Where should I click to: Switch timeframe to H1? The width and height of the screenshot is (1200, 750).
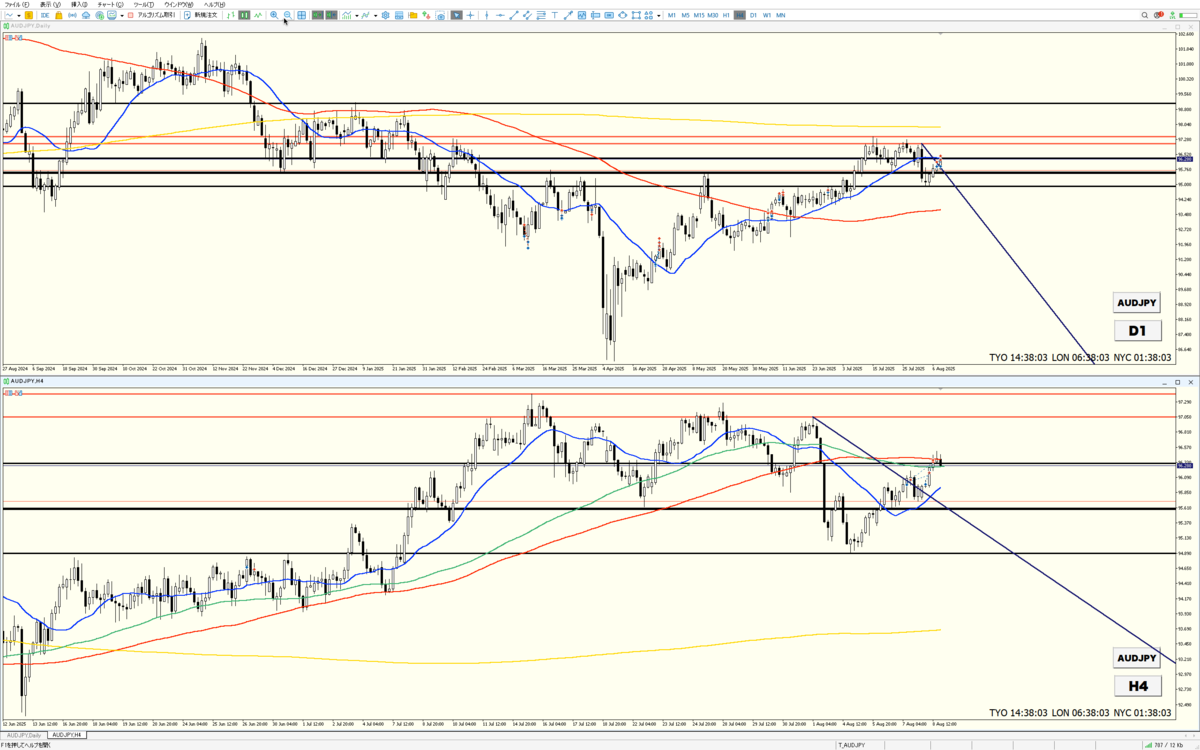tap(726, 16)
